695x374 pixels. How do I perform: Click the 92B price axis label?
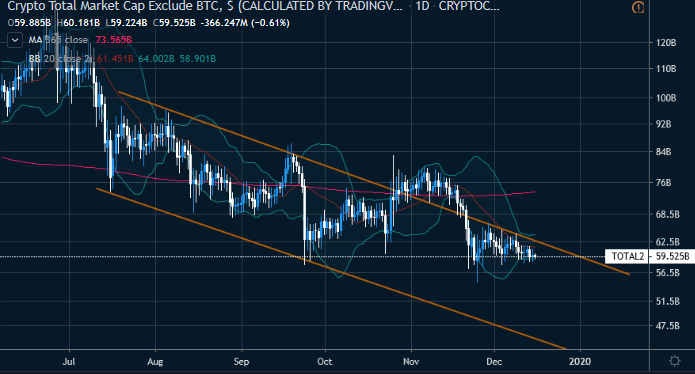(x=663, y=124)
